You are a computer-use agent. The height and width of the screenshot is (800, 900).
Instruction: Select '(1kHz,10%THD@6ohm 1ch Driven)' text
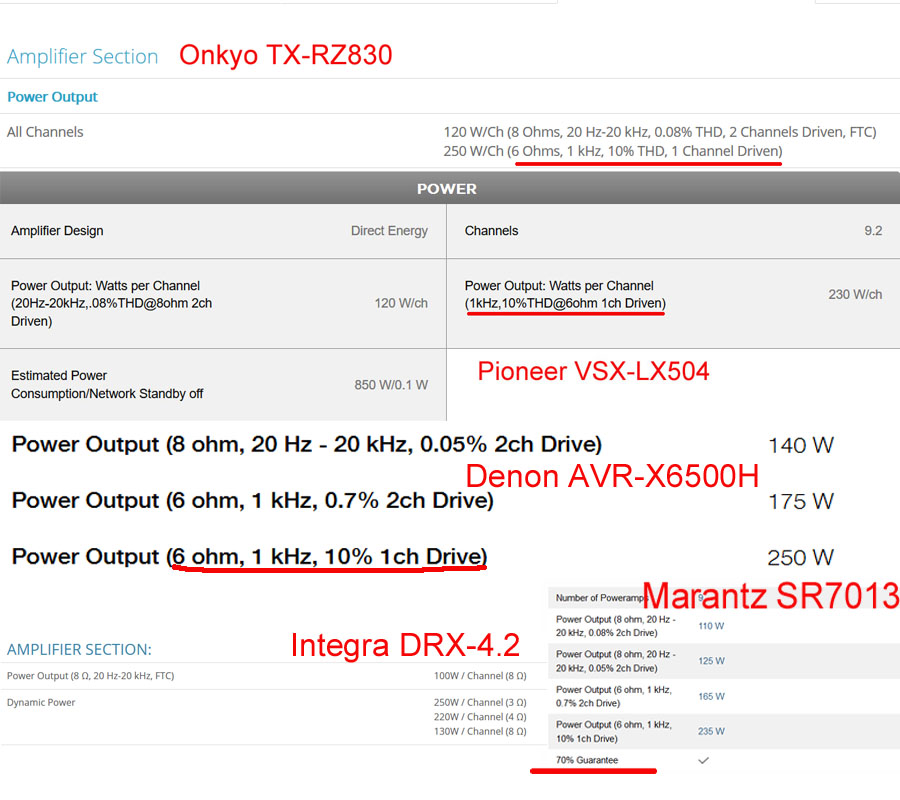[x=565, y=303]
